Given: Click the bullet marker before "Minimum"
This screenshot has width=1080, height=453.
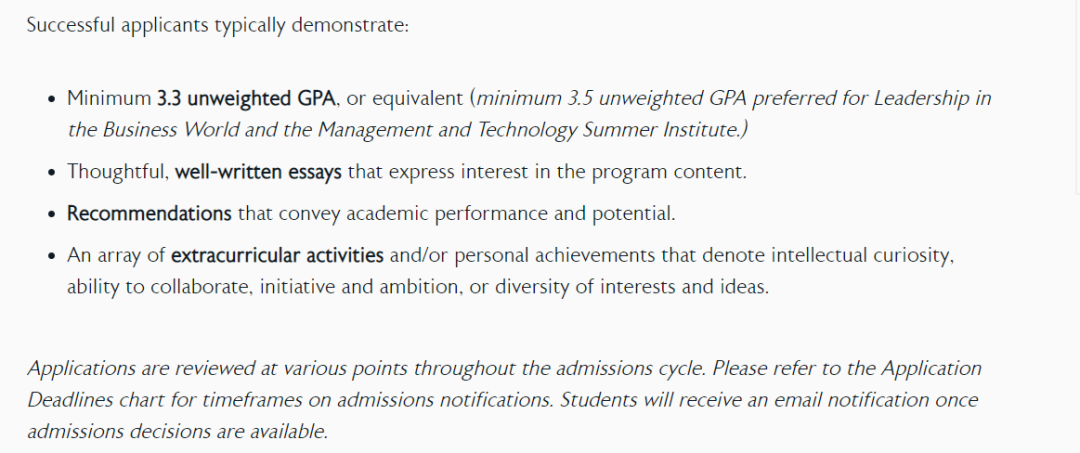Looking at the screenshot, I should coord(52,100).
